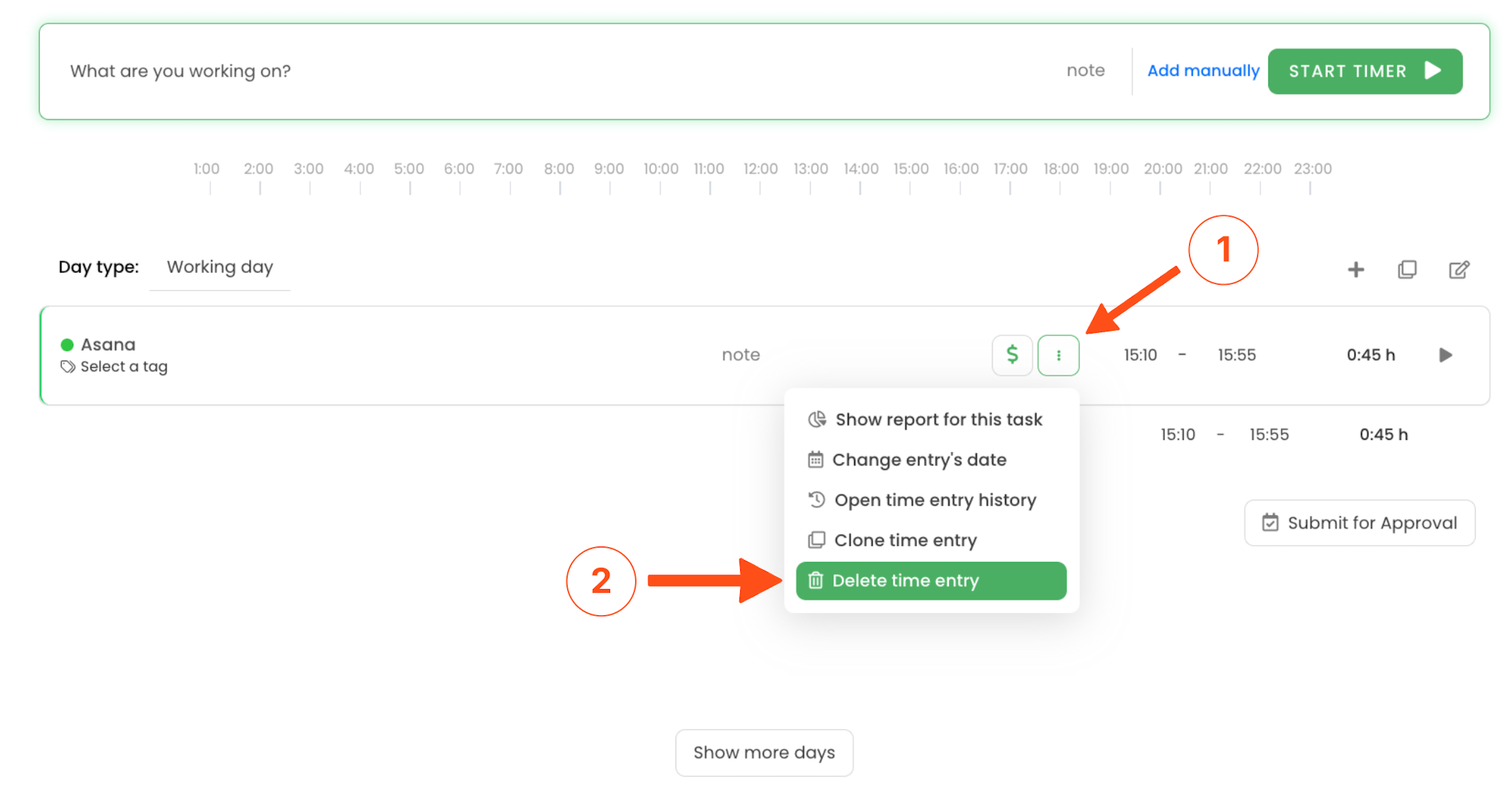
Task: Click the Show more days button
Action: [x=764, y=752]
